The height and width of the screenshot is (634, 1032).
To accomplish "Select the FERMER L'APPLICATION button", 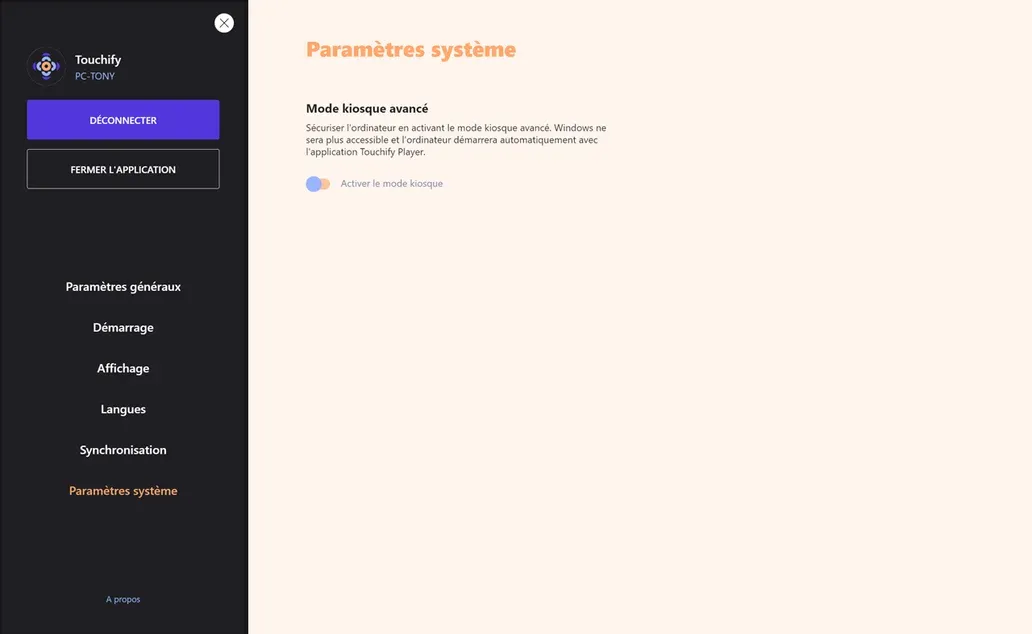I will click(x=123, y=169).
